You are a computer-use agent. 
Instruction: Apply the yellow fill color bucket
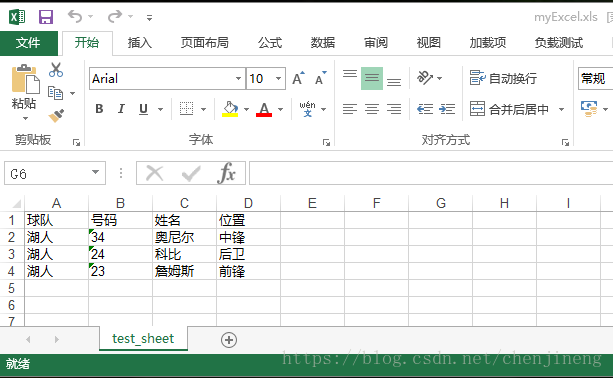pyautogui.click(x=230, y=109)
